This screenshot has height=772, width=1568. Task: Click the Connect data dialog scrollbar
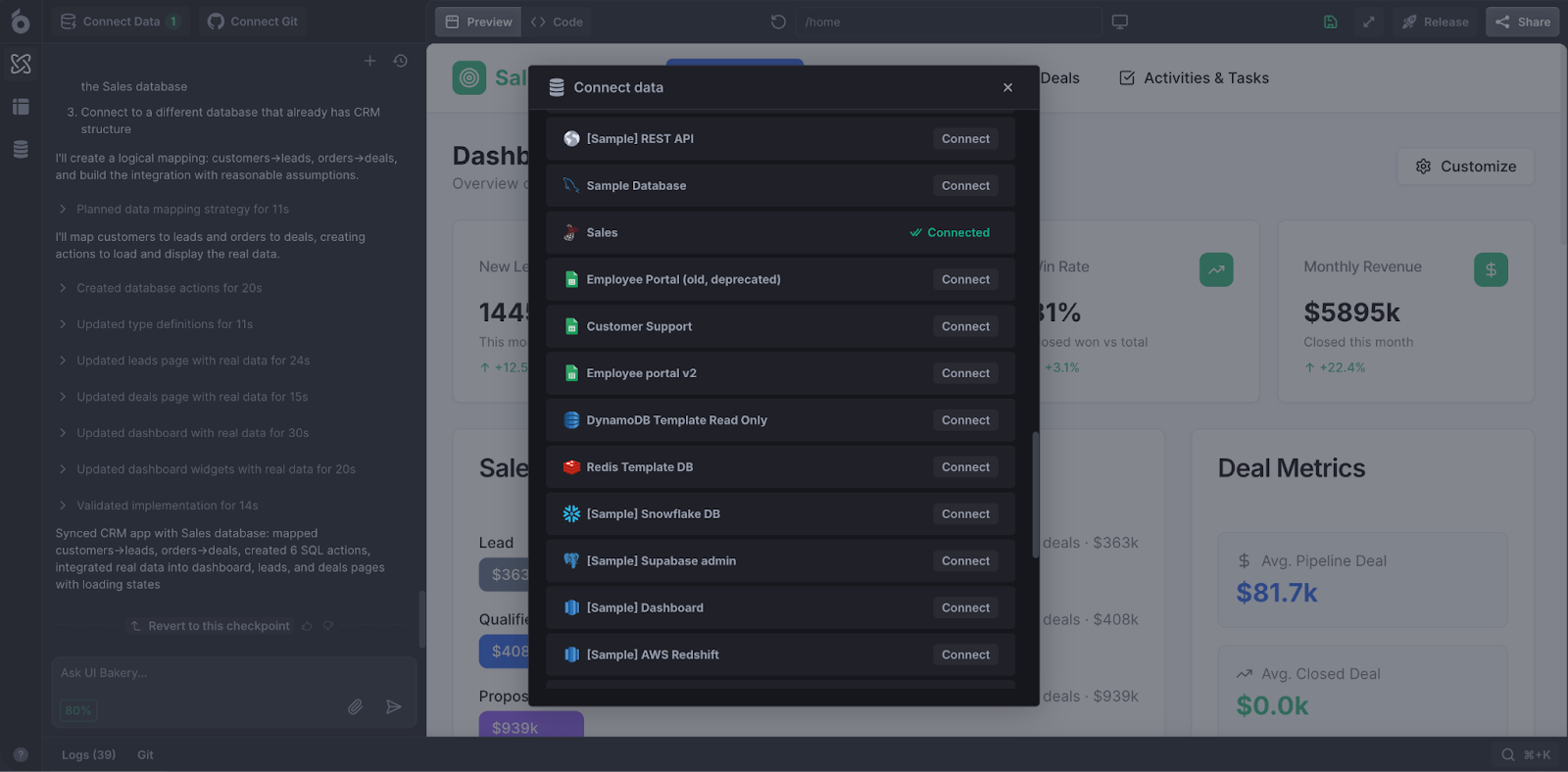pos(1035,495)
